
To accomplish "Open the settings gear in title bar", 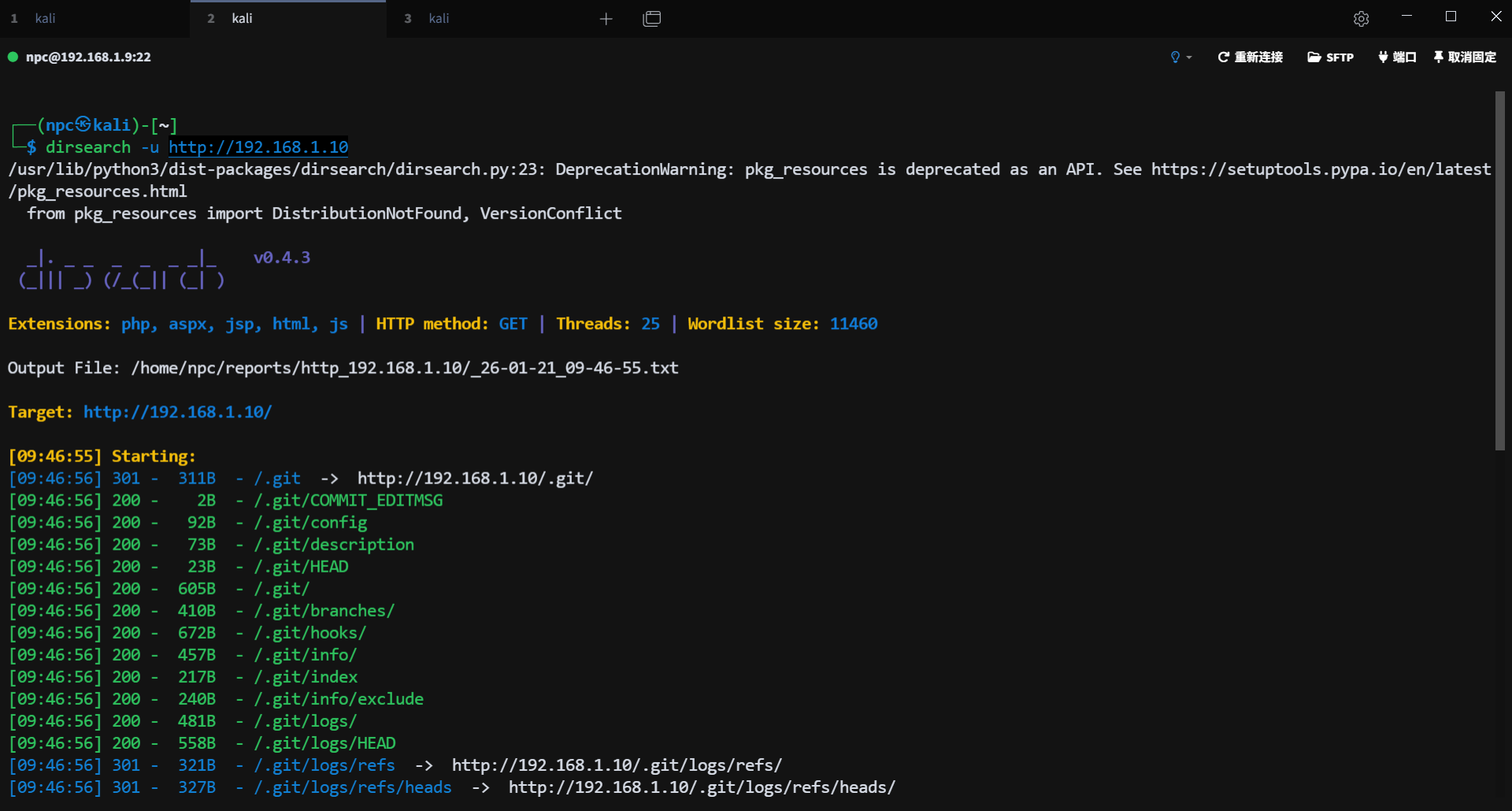I will click(1361, 19).
